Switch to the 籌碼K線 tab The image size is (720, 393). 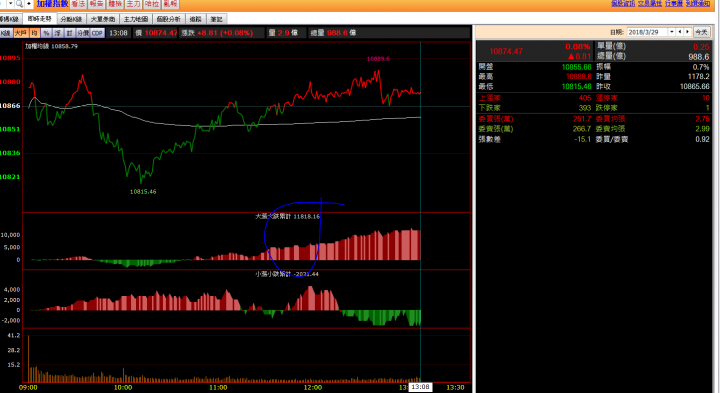tap(10, 19)
